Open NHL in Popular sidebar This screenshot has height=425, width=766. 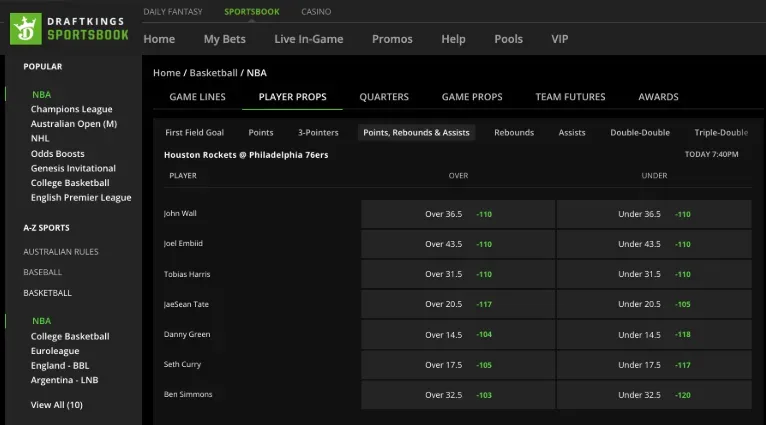[40, 138]
